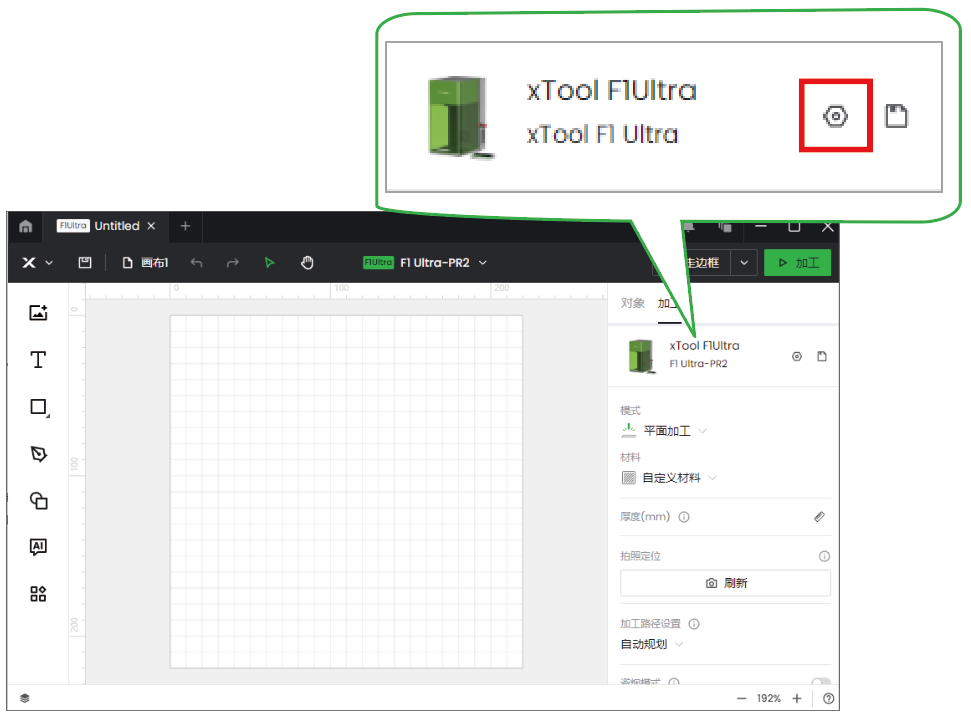Activate the green selection pointer tool

point(269,263)
